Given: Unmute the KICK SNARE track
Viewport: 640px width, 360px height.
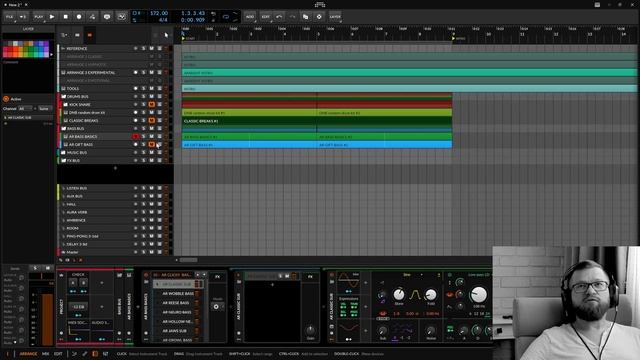Looking at the screenshot, I should [x=151, y=104].
